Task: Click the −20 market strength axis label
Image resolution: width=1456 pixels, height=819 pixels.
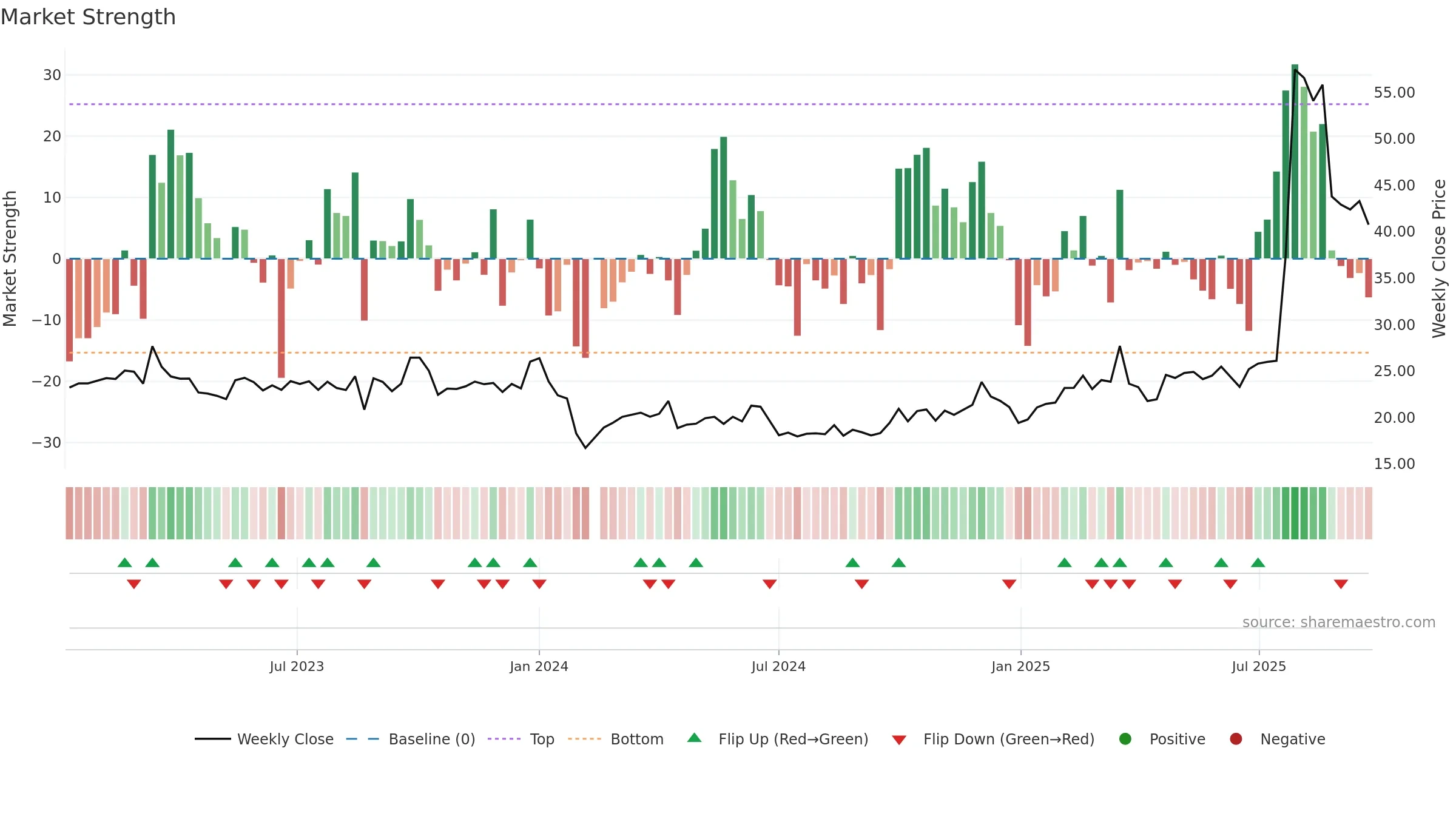Action: 47,381
